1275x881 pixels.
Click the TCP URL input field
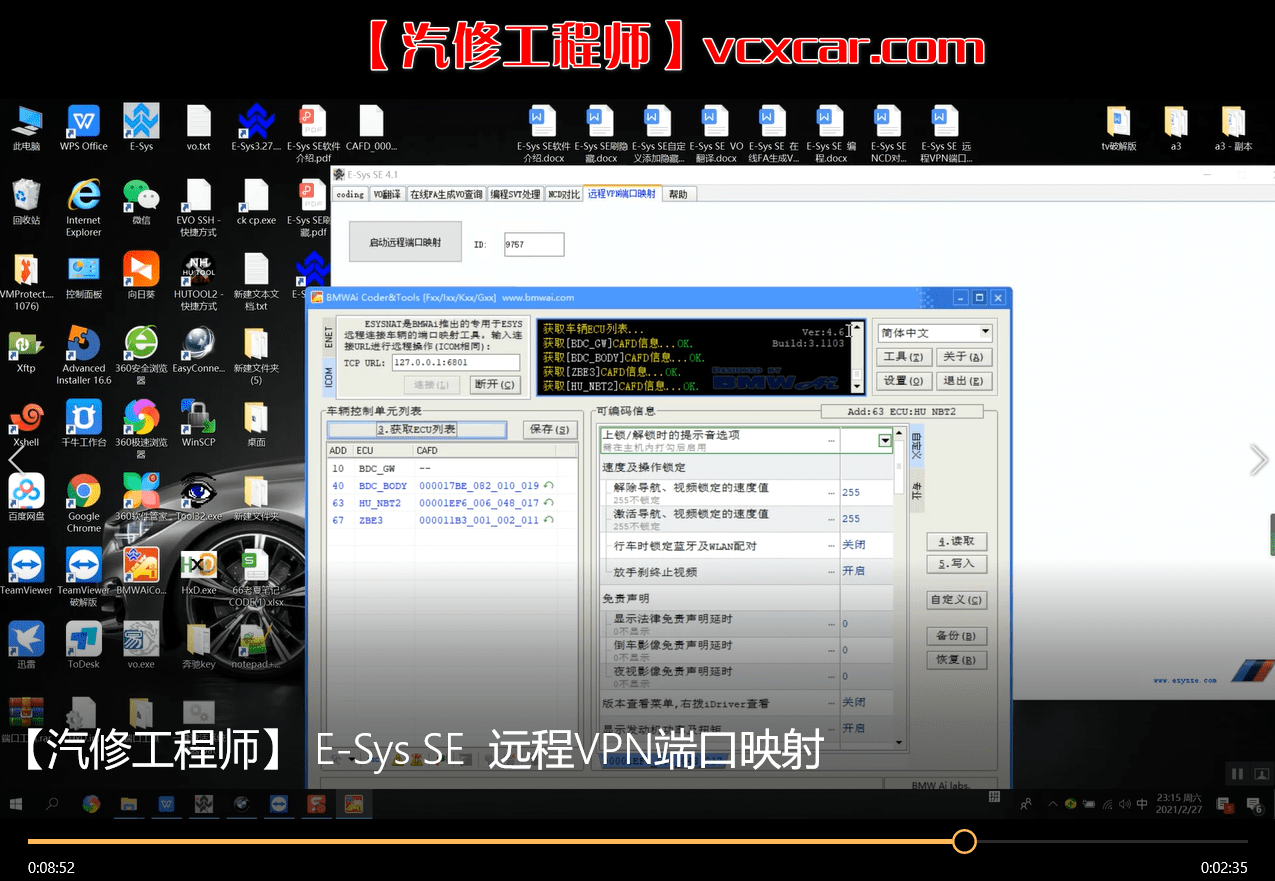[455, 363]
